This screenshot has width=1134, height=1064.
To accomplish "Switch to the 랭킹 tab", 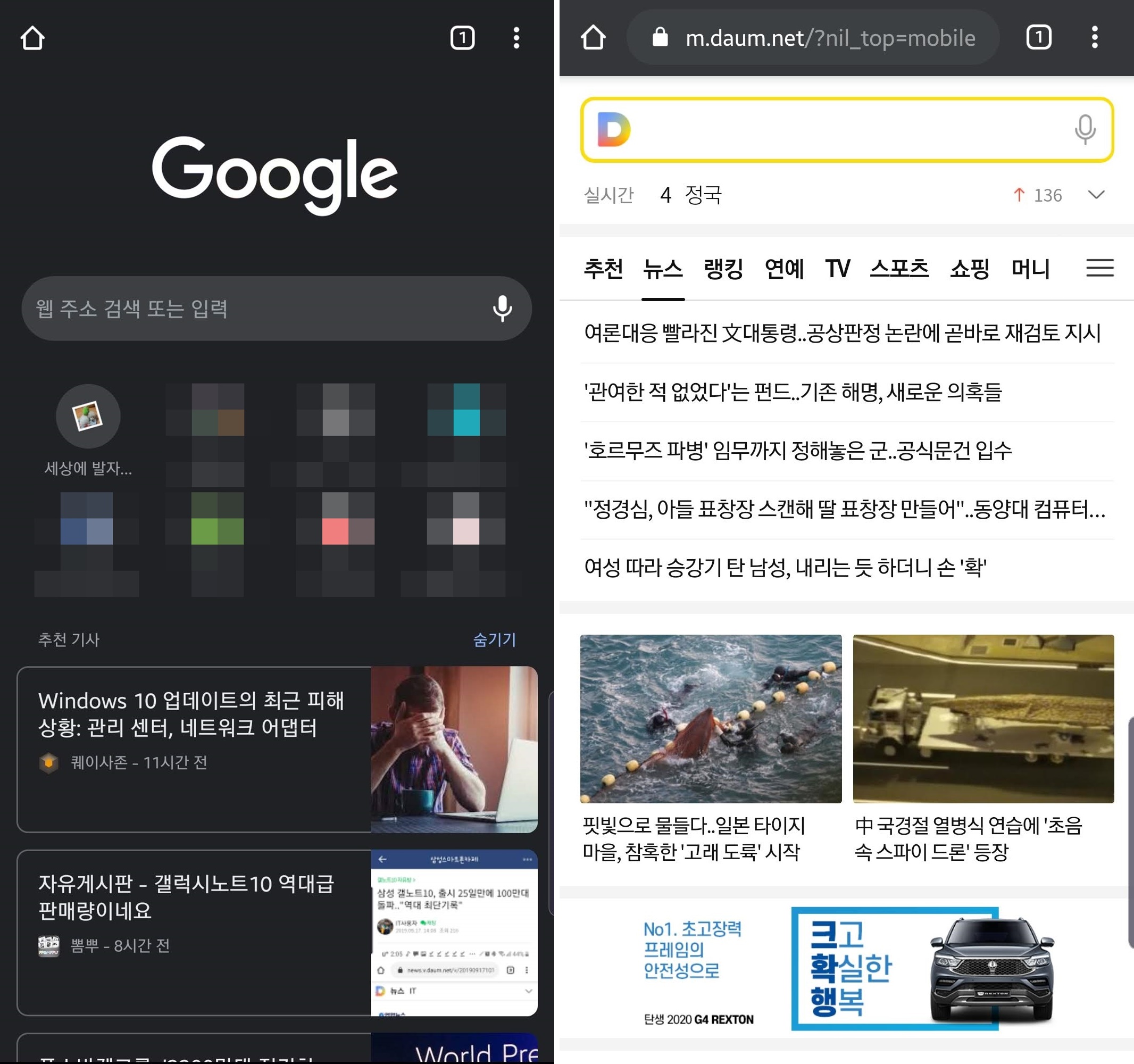I will [x=723, y=269].
